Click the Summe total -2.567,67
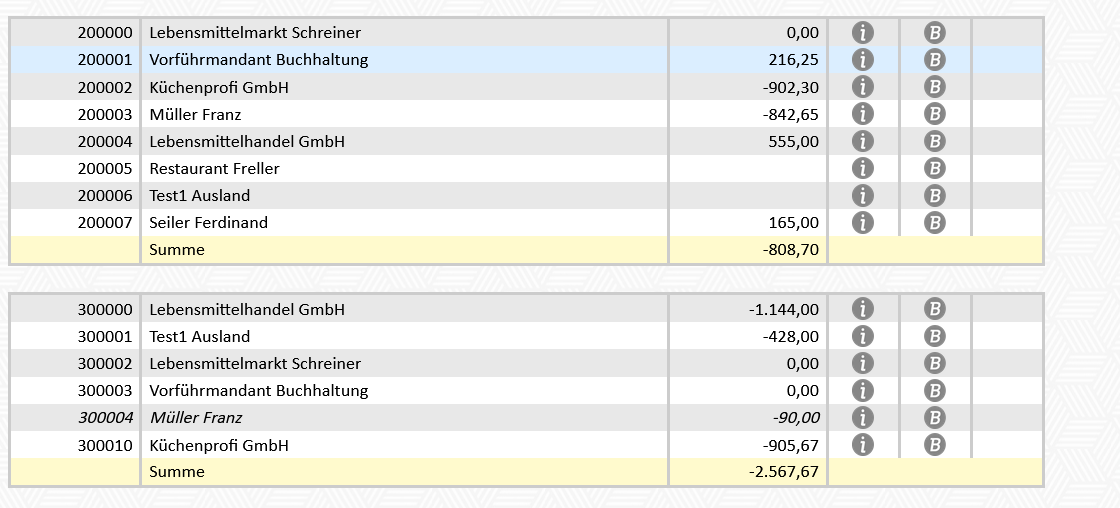1120x508 pixels. coord(783,472)
